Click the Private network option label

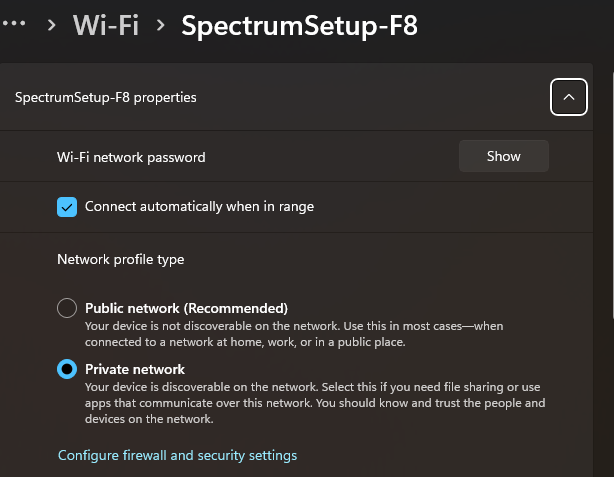point(135,369)
